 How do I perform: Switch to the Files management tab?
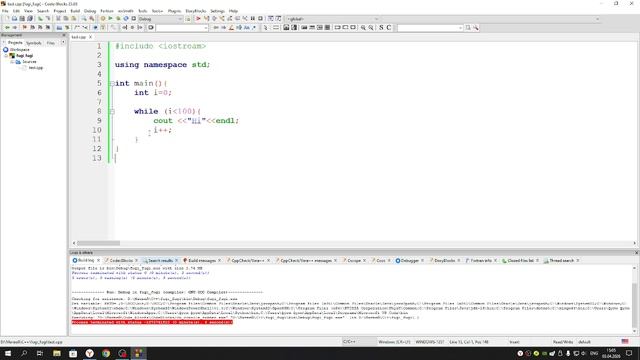click(x=51, y=43)
